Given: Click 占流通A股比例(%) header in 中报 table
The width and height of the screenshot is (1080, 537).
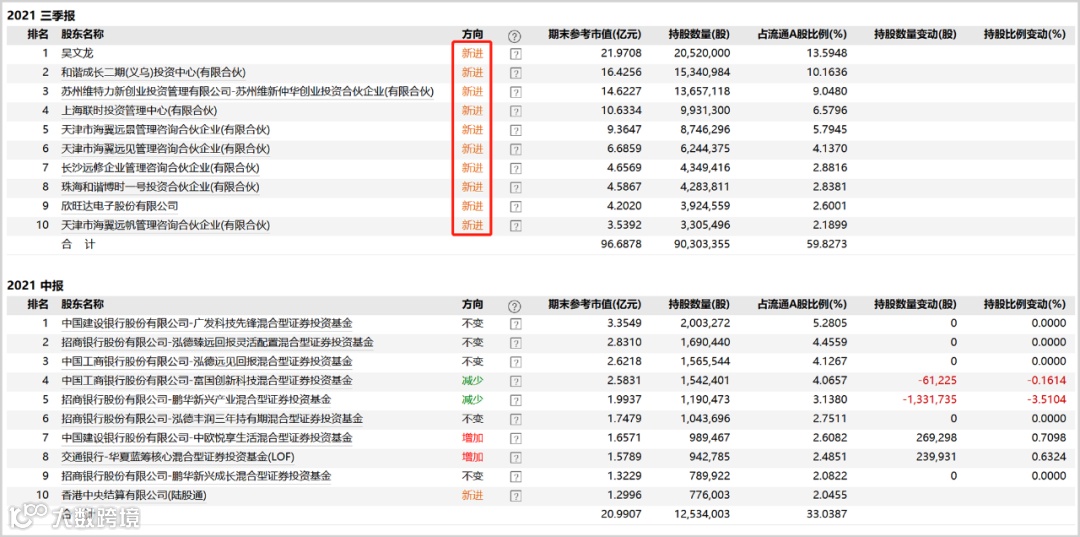Looking at the screenshot, I should point(802,305).
